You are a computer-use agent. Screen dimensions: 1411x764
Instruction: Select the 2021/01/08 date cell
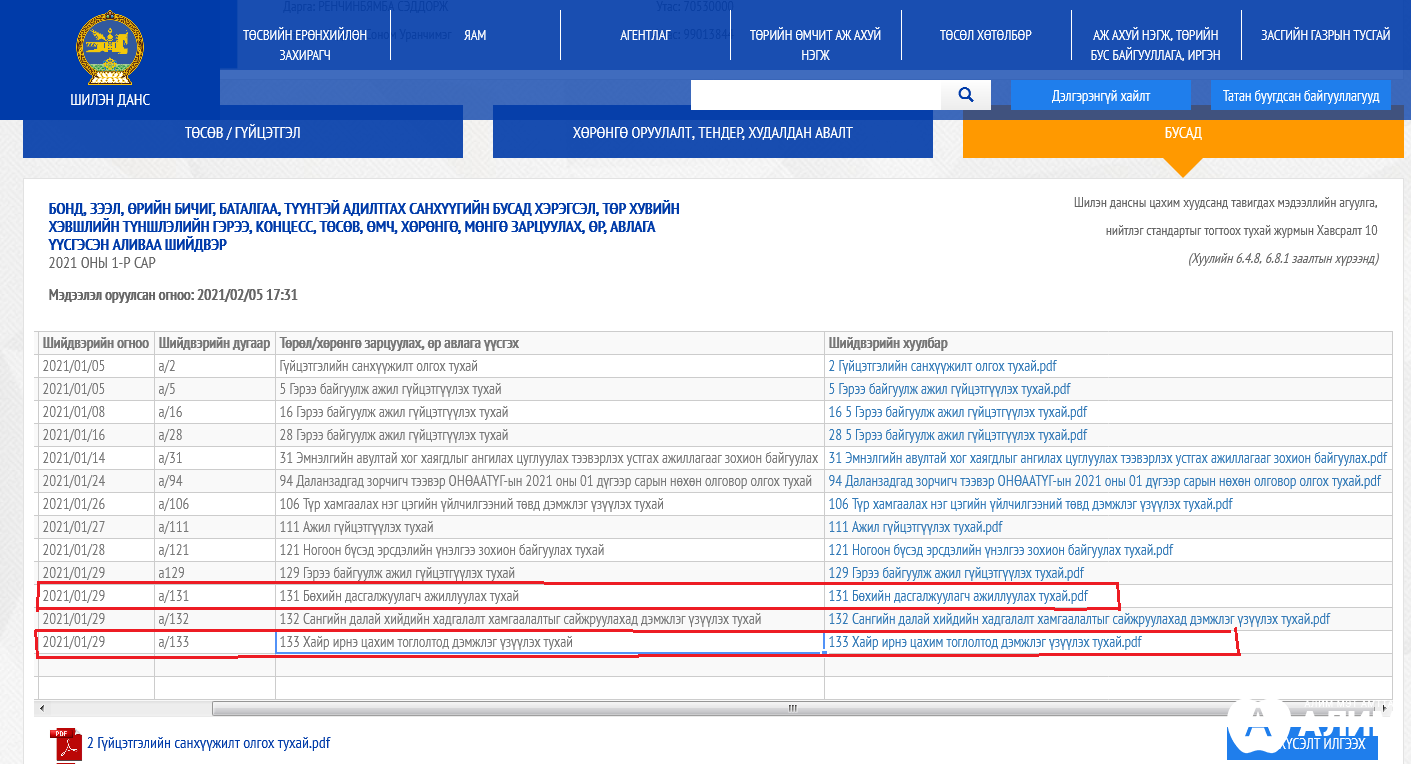point(96,412)
